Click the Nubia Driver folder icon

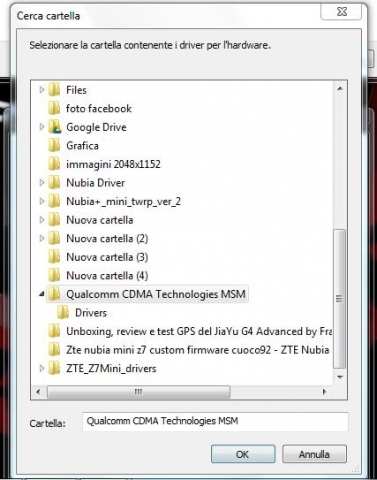click(54, 183)
